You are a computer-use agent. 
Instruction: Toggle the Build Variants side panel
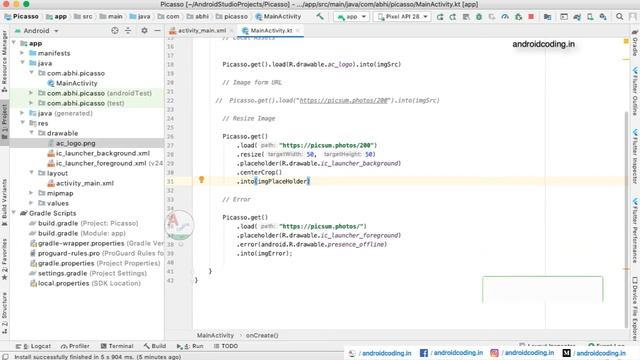pyautogui.click(x=4, y=202)
